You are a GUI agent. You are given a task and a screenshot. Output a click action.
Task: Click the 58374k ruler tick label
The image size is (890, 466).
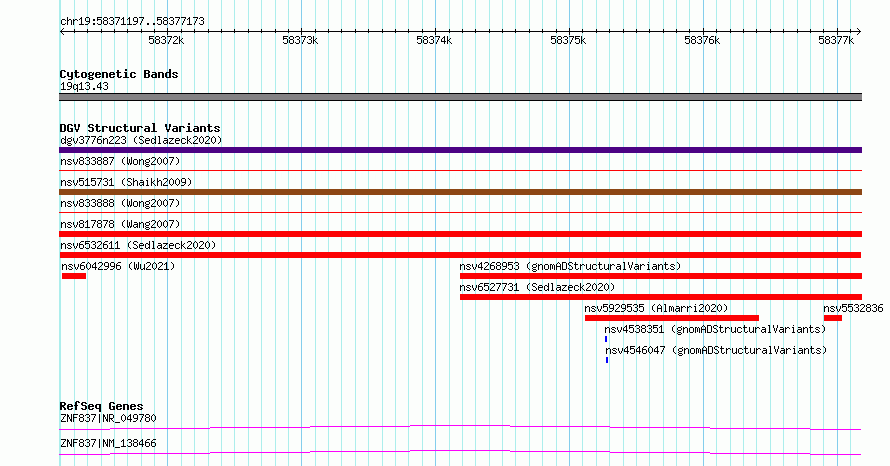coord(434,40)
